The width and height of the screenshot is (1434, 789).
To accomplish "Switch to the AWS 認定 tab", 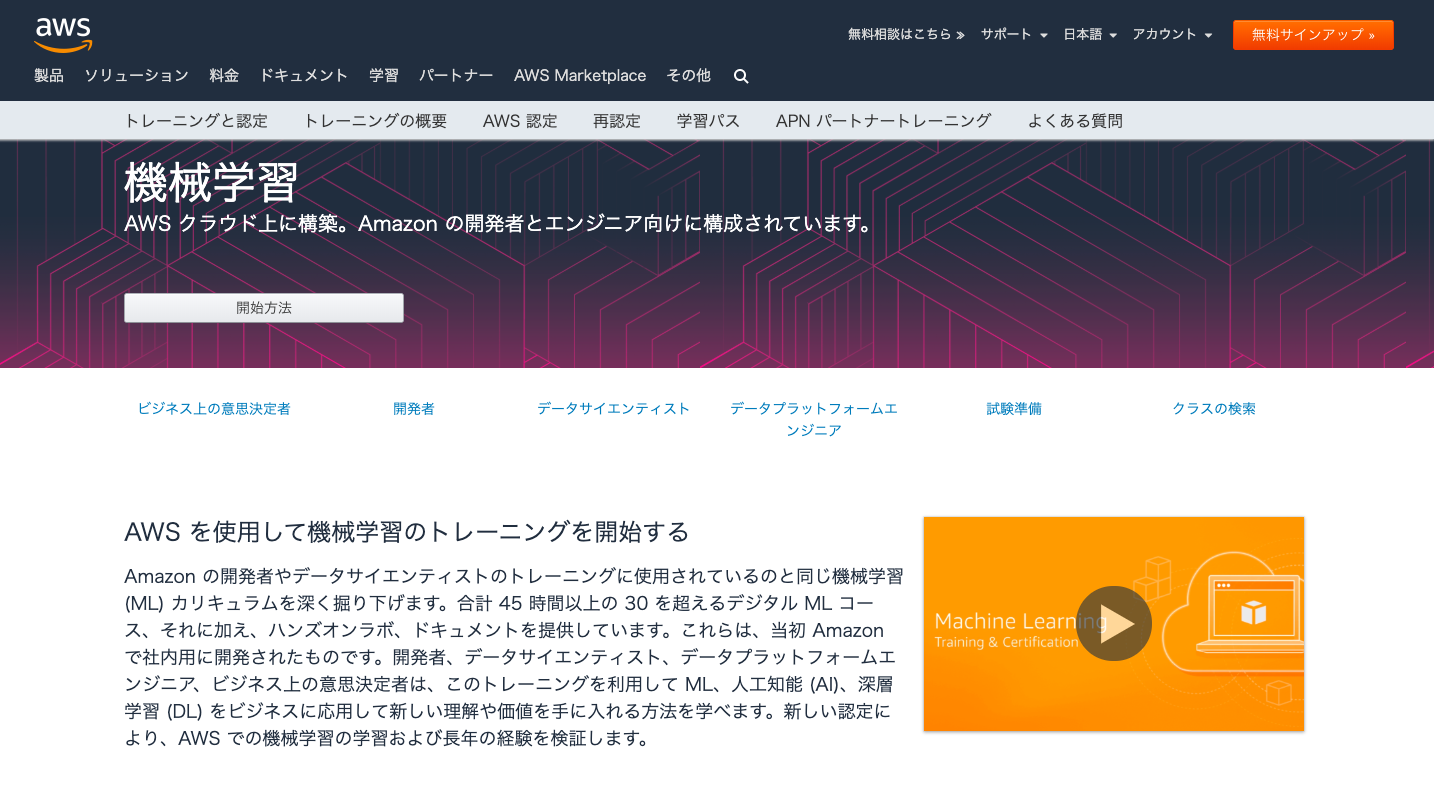I will coord(520,121).
